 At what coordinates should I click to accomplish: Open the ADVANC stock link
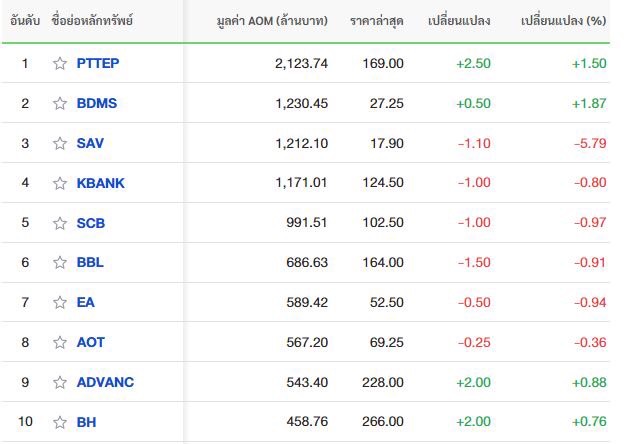(105, 382)
